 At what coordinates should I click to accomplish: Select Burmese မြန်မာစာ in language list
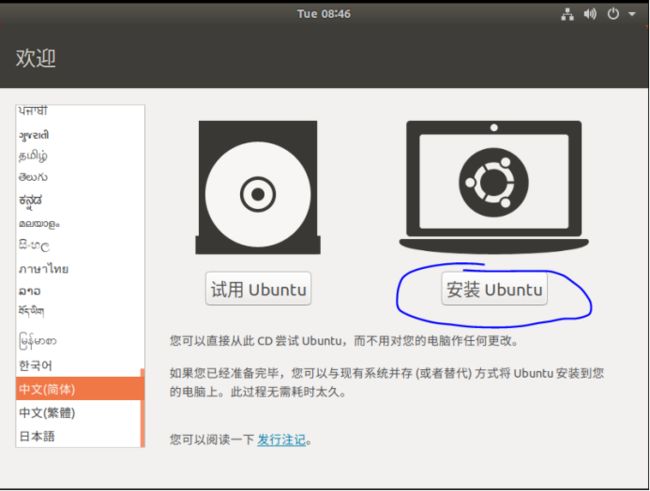coord(78,341)
